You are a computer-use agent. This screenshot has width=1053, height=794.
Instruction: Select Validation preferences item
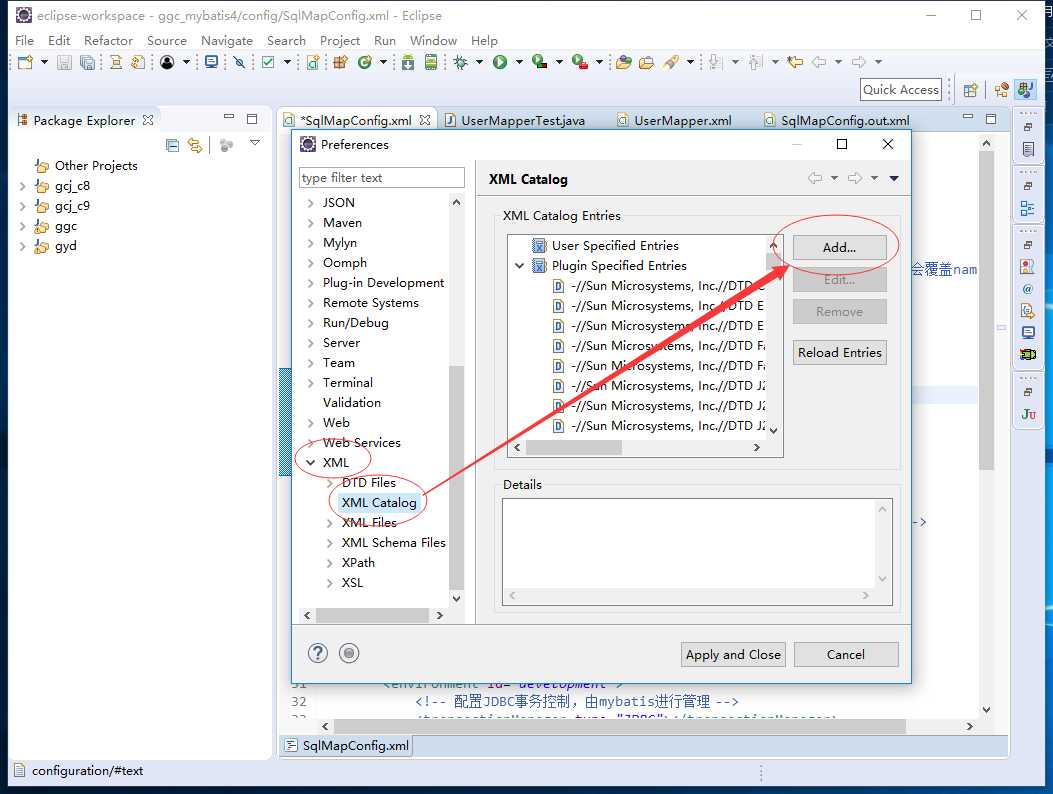pos(352,403)
